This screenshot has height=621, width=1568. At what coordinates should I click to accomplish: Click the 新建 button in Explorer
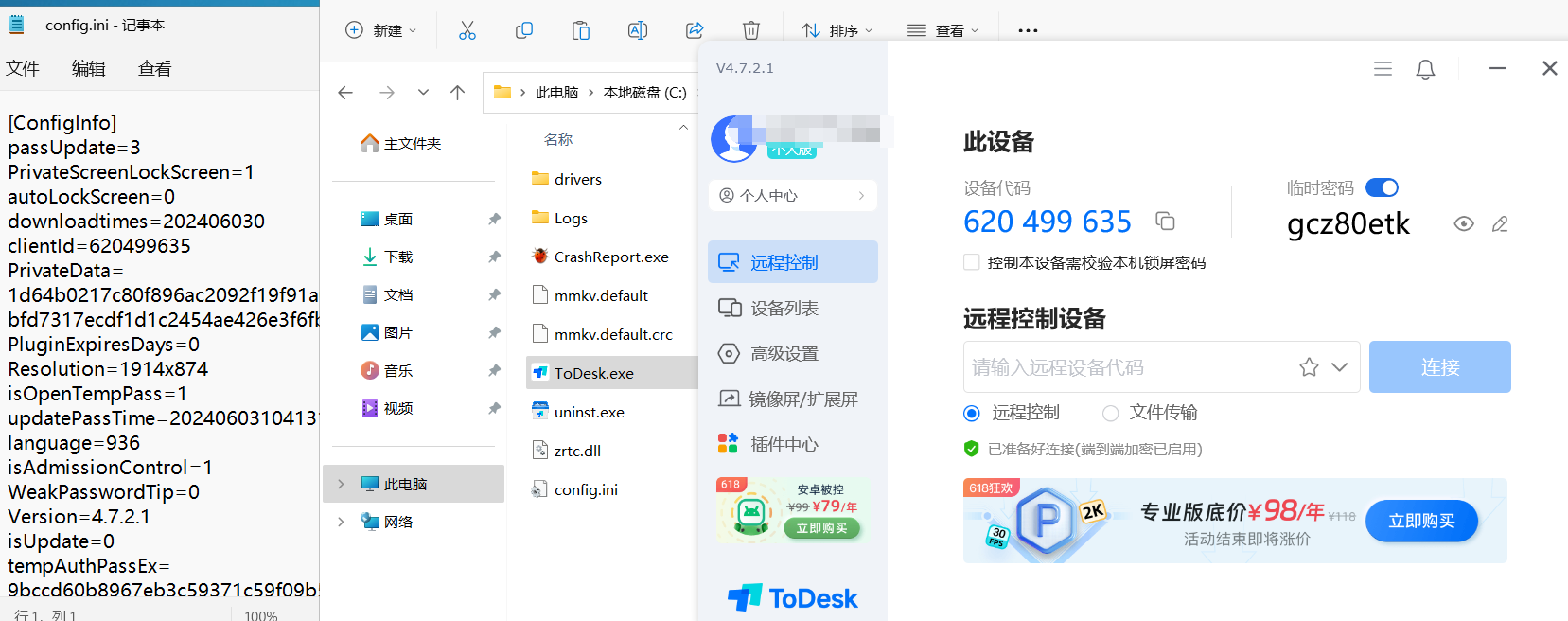[380, 30]
